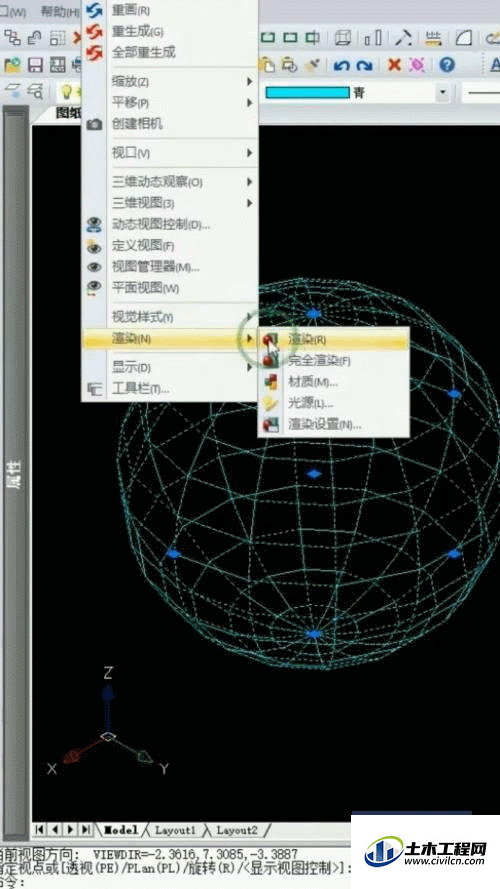
Task: Click the hammer-like icon in top toolbar
Action: tap(403, 38)
